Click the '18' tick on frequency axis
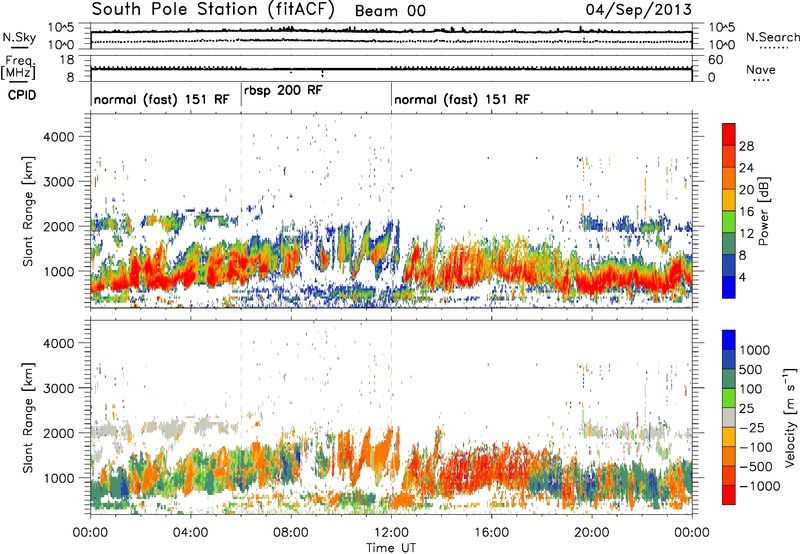This screenshot has width=800, height=554. pyautogui.click(x=67, y=60)
